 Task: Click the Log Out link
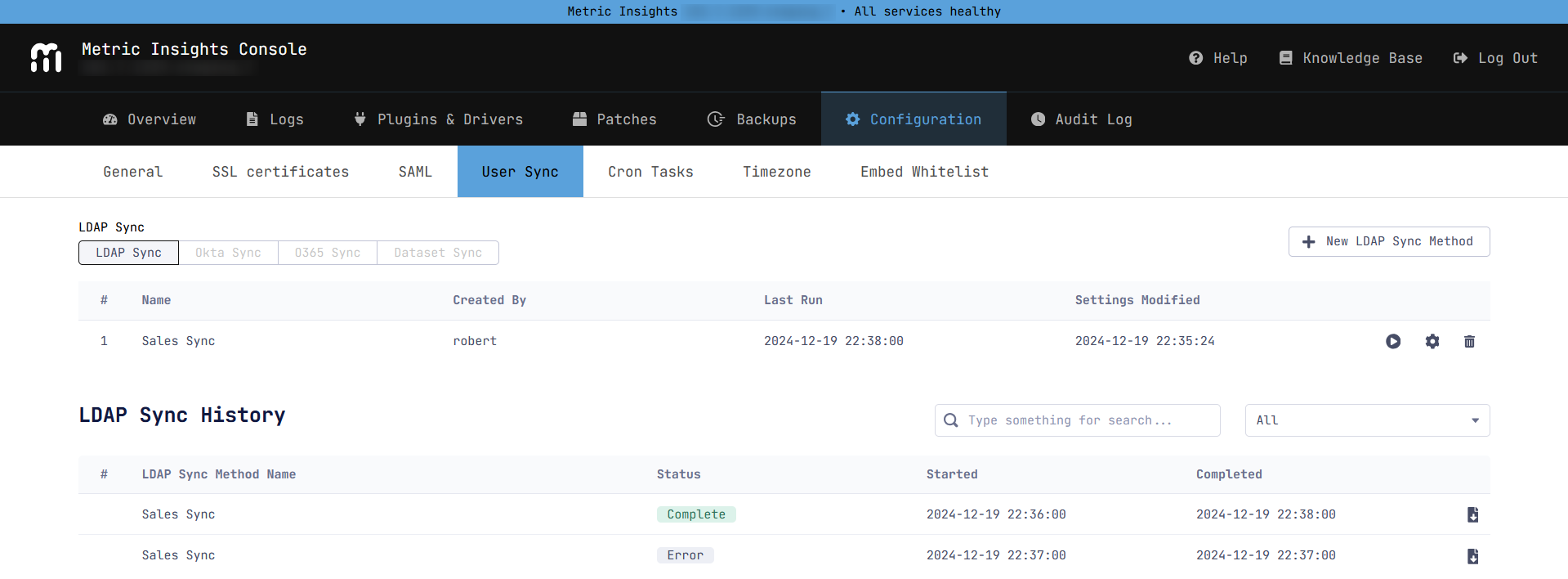(1495, 58)
